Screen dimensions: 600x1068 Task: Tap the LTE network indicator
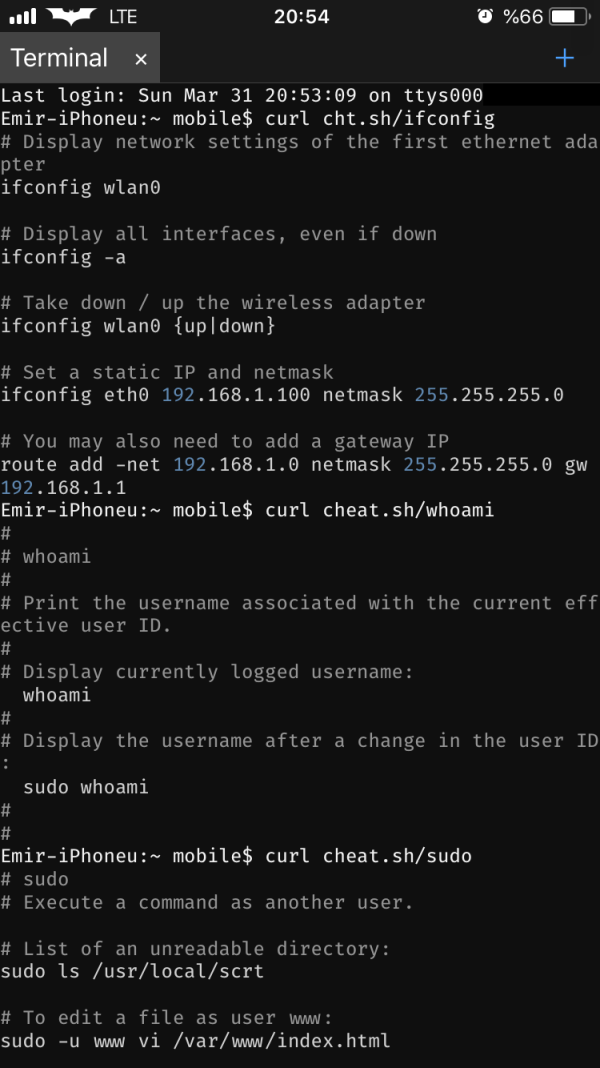click(123, 17)
